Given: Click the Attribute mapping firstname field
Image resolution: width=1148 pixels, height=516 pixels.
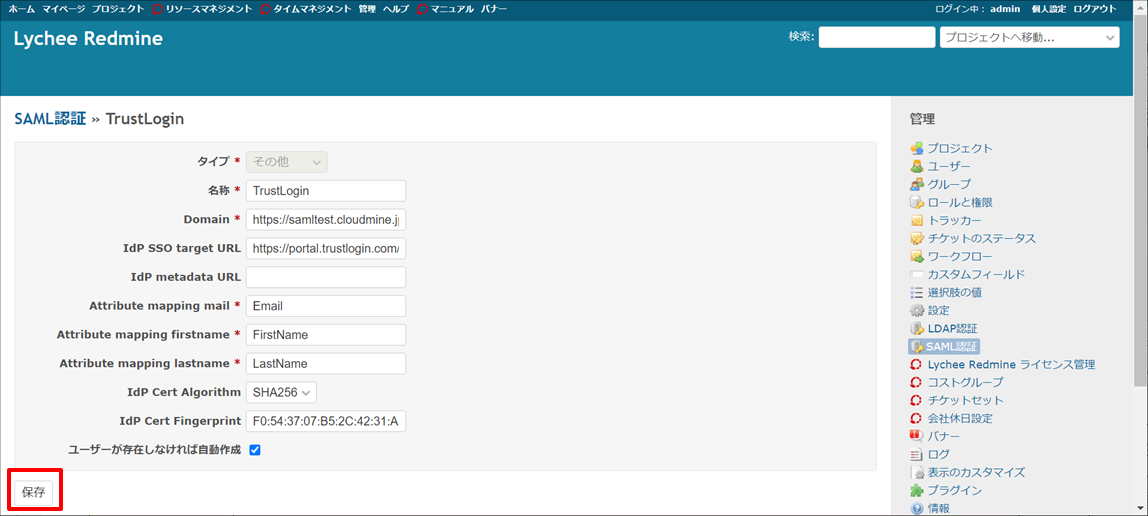Looking at the screenshot, I should tap(326, 335).
